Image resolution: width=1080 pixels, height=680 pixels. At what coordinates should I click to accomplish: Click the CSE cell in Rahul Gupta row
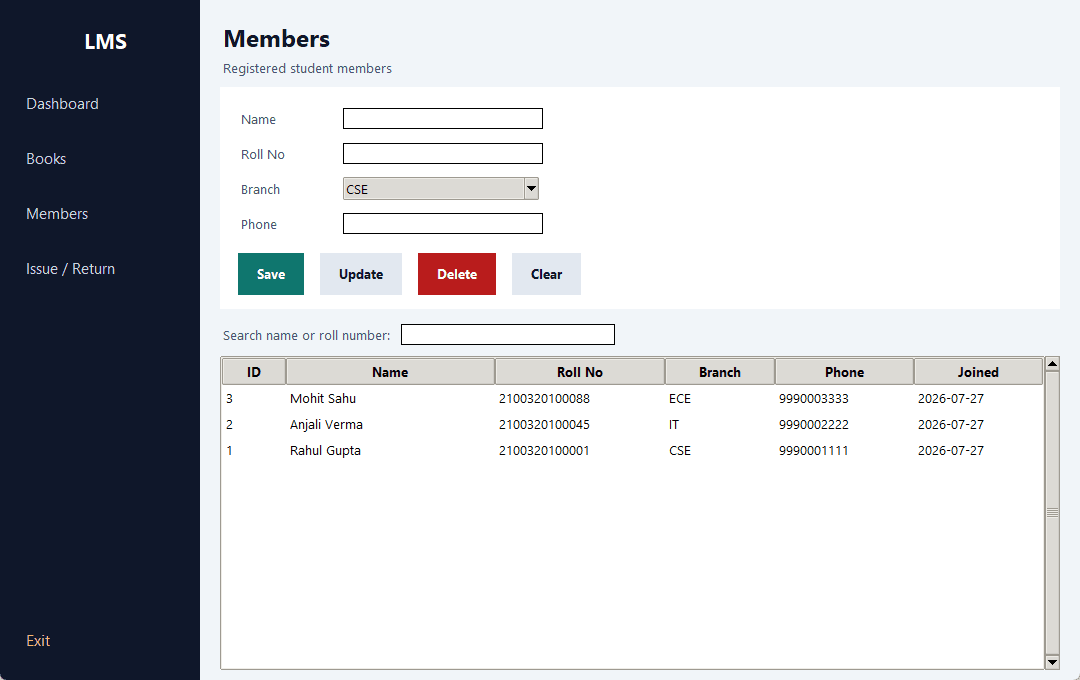coord(680,451)
